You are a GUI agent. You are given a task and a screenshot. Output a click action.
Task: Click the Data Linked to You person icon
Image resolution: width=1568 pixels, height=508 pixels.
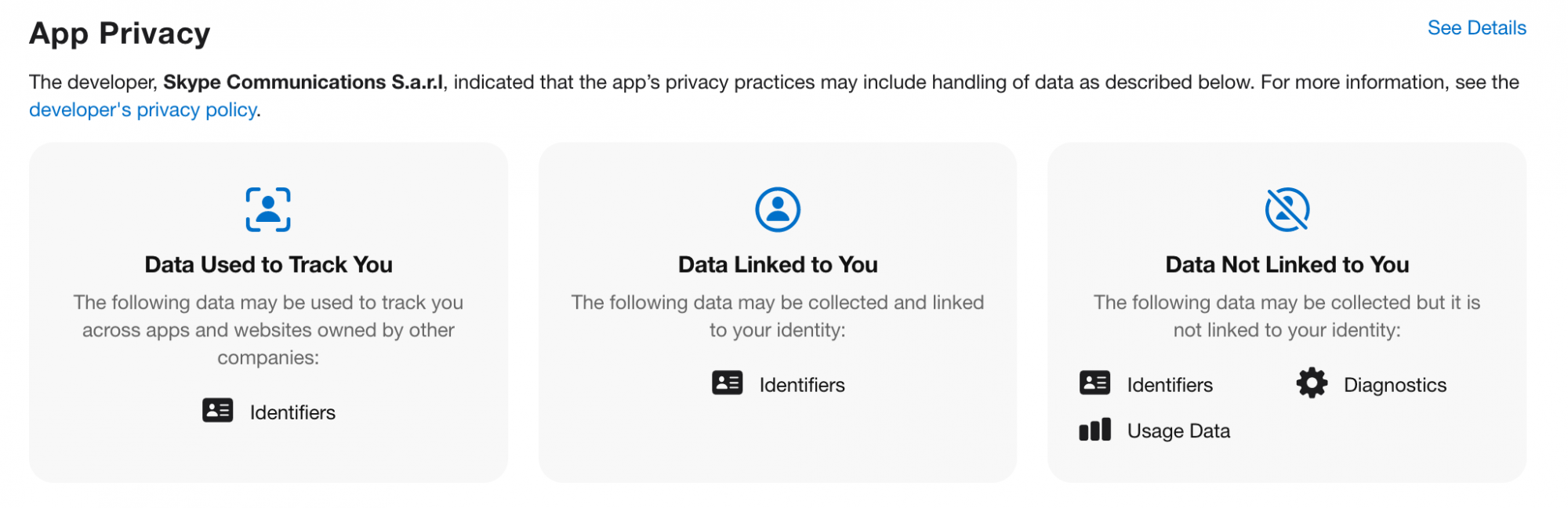pos(778,209)
